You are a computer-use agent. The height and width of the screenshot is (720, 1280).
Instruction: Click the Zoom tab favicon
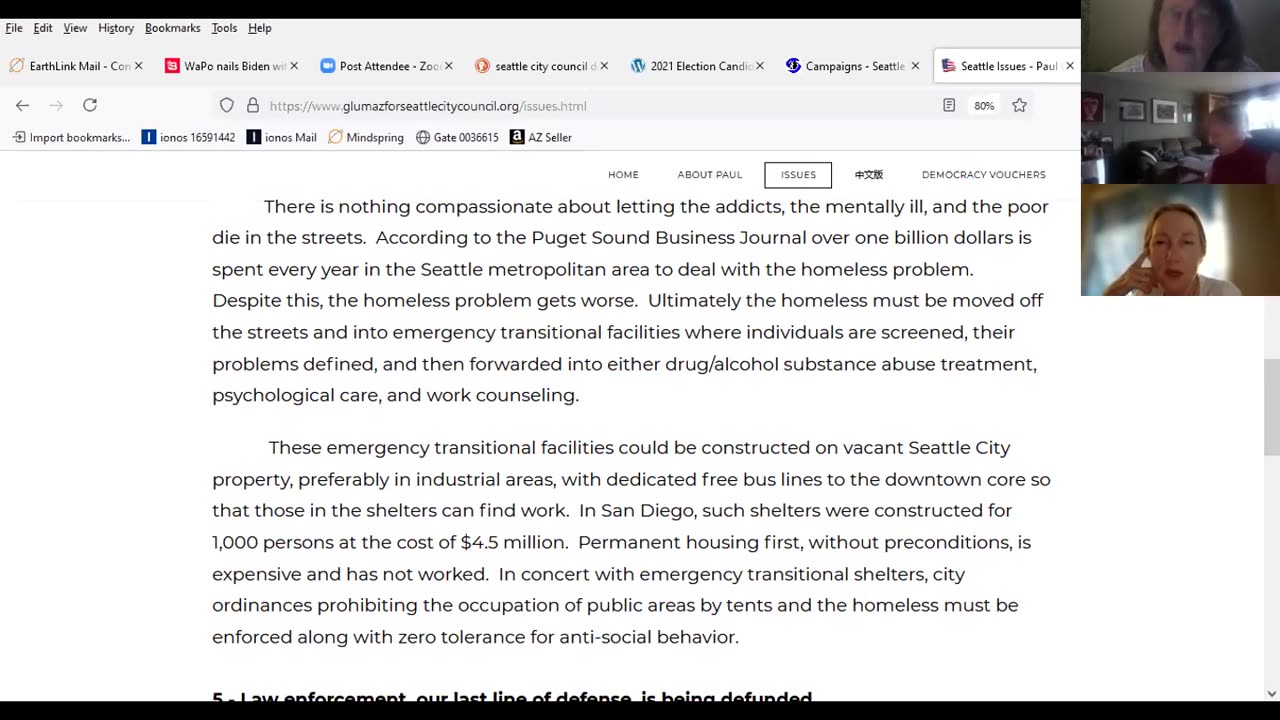pyautogui.click(x=327, y=66)
